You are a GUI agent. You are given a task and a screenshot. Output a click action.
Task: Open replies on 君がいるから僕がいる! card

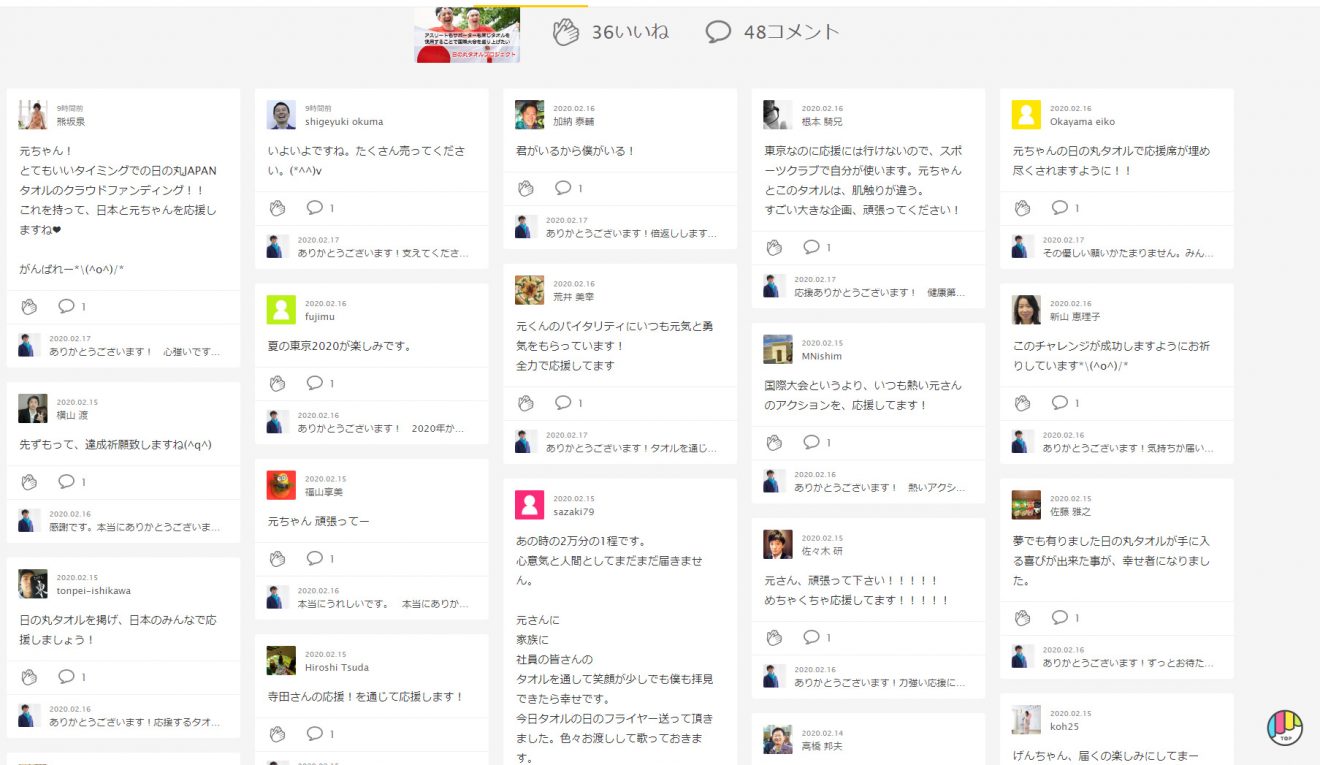pyautogui.click(x=563, y=187)
